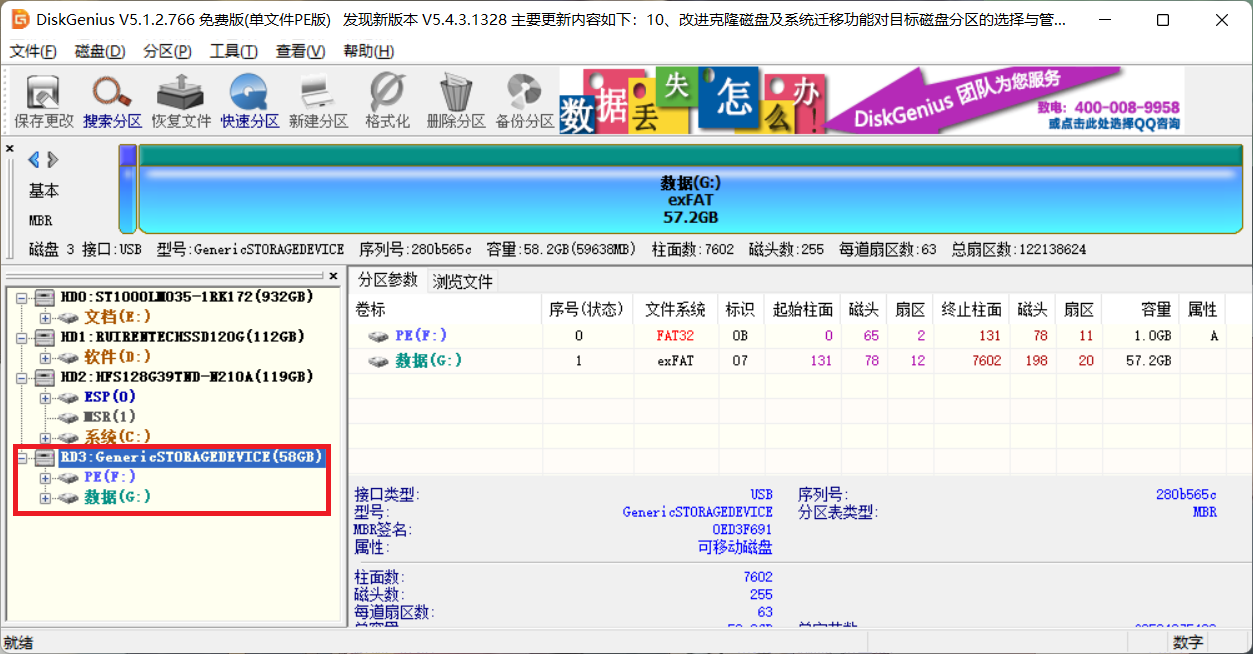Click the 删除分区 (Delete Partition) trash icon

[455, 102]
